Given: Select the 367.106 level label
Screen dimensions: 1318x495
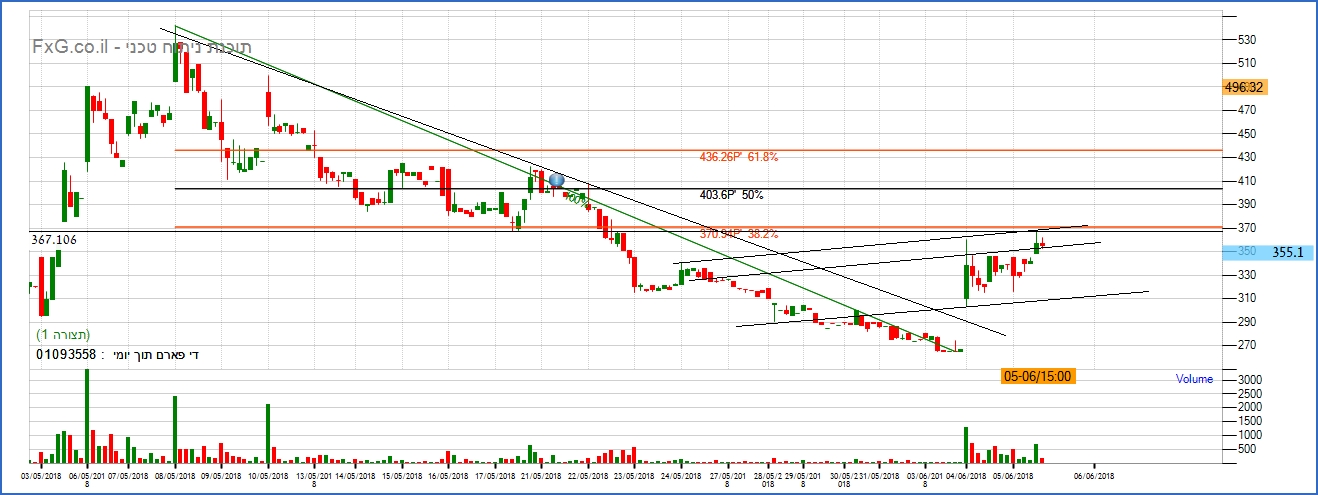Looking at the screenshot, I should (x=54, y=240).
